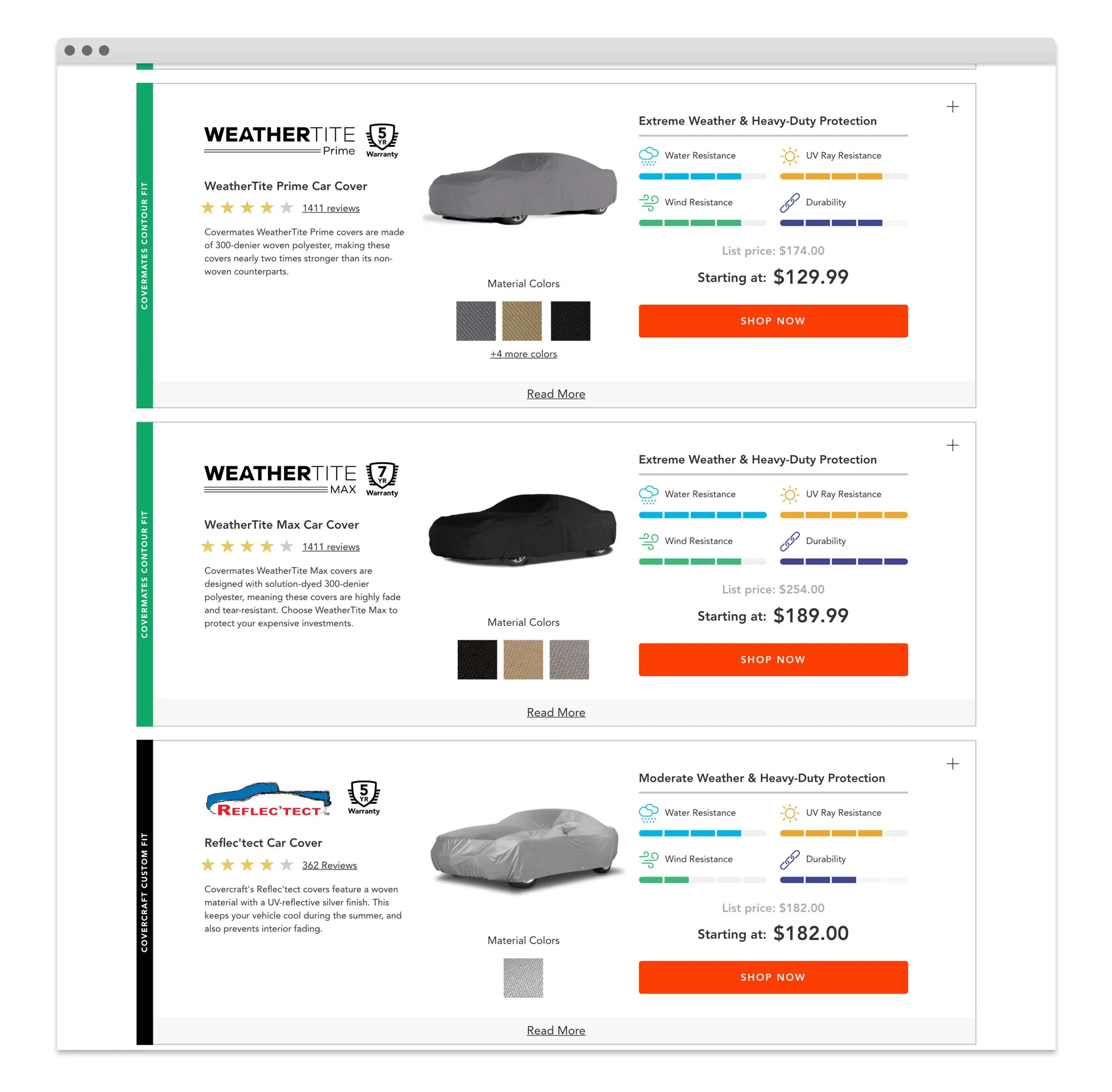Image resolution: width=1112 pixels, height=1092 pixels.
Task: Shop now for Reflec'tect Car Cover
Action: tap(773, 977)
